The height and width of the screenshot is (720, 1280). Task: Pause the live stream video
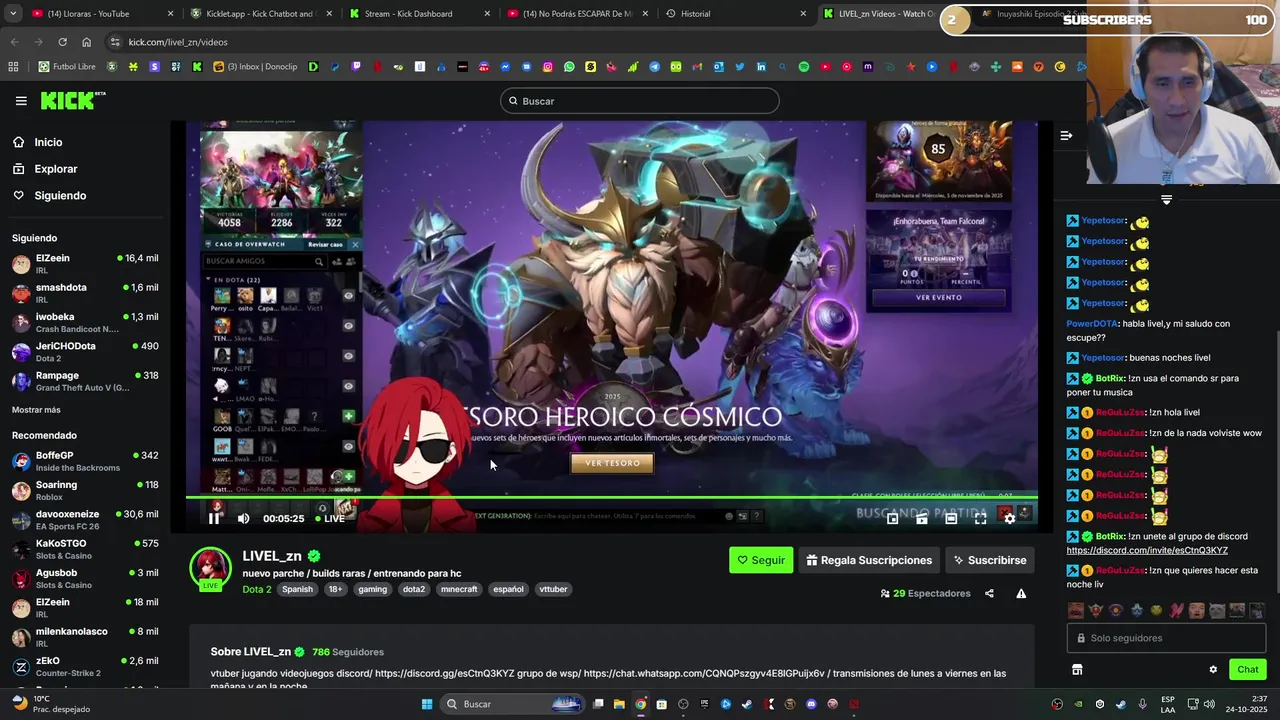[214, 518]
